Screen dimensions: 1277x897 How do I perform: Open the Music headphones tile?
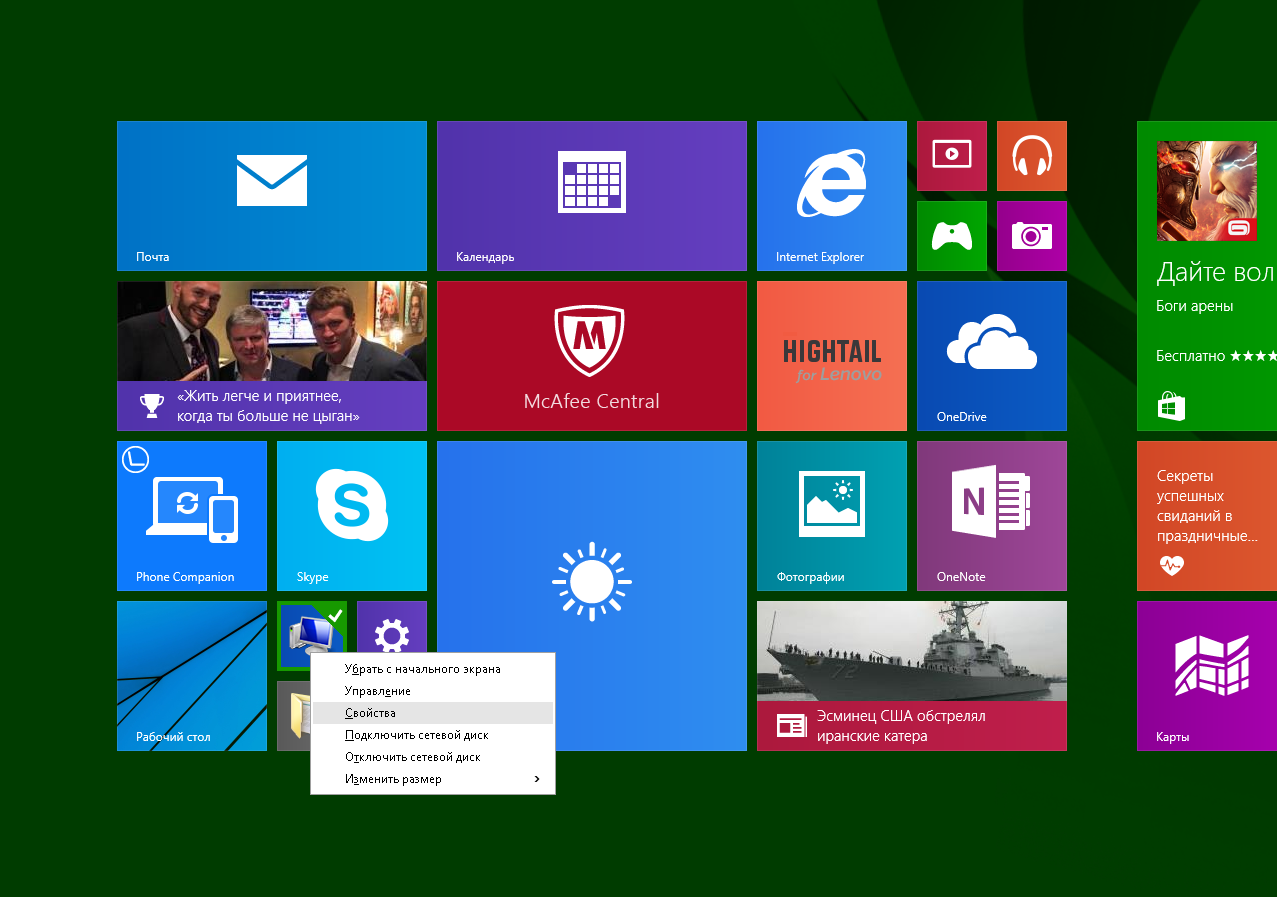[x=1032, y=156]
